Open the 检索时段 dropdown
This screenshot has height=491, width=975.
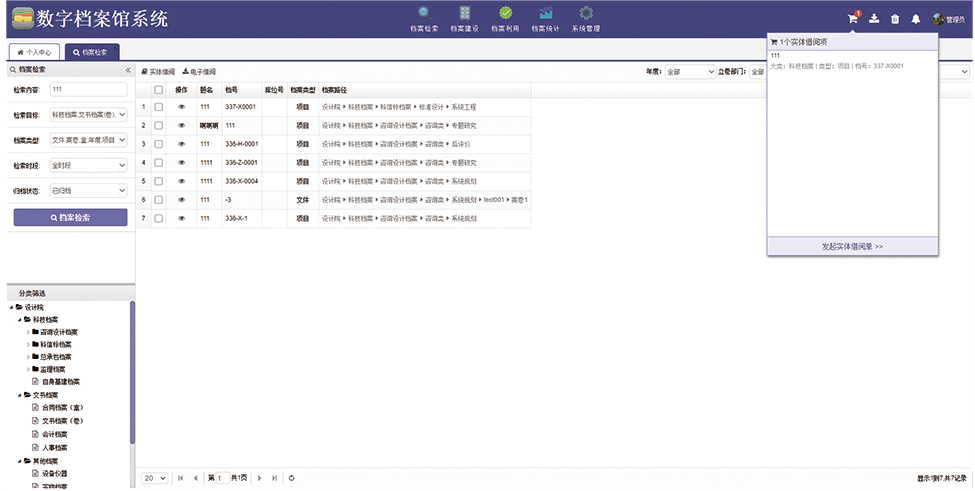pyautogui.click(x=89, y=165)
